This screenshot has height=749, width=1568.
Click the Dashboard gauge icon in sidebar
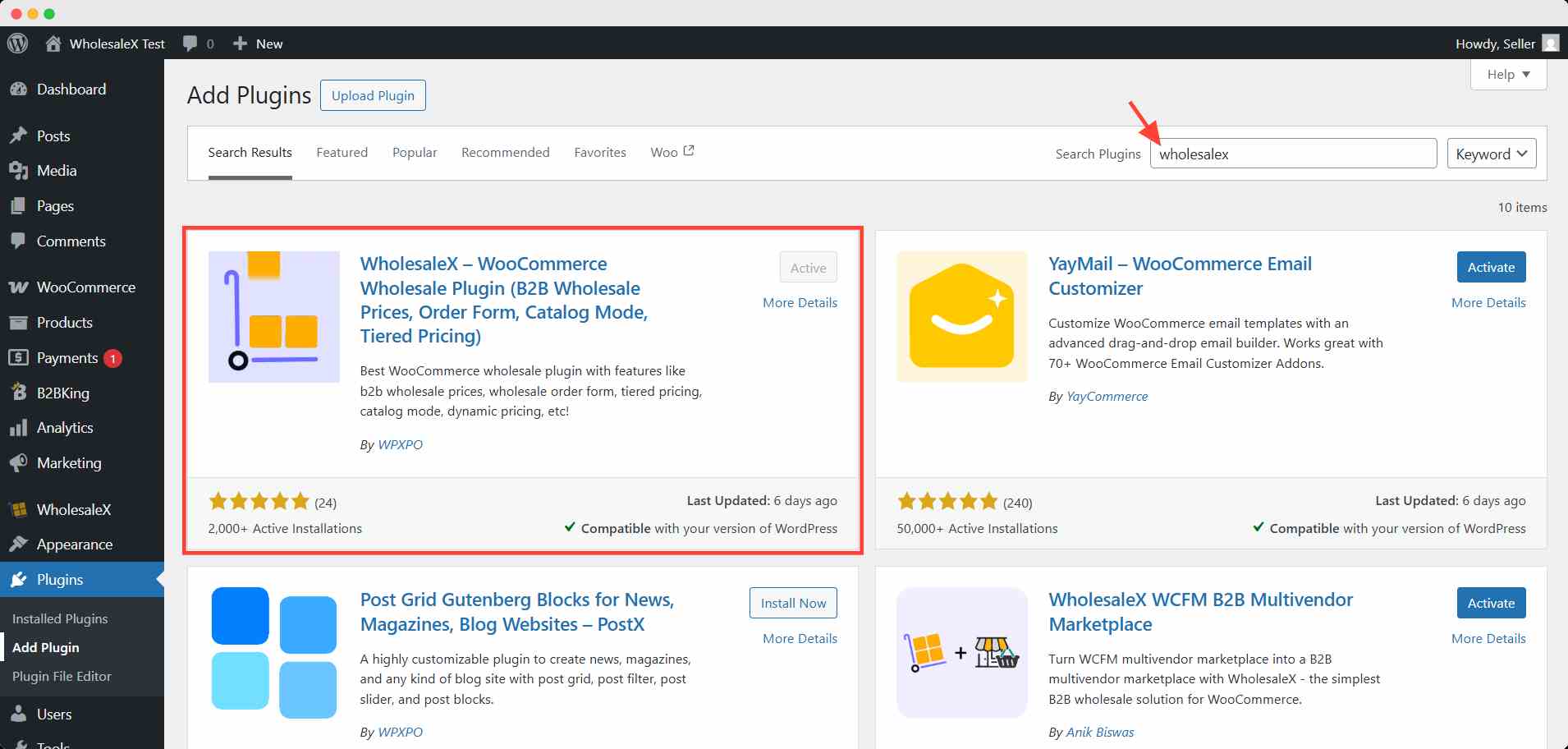click(18, 90)
